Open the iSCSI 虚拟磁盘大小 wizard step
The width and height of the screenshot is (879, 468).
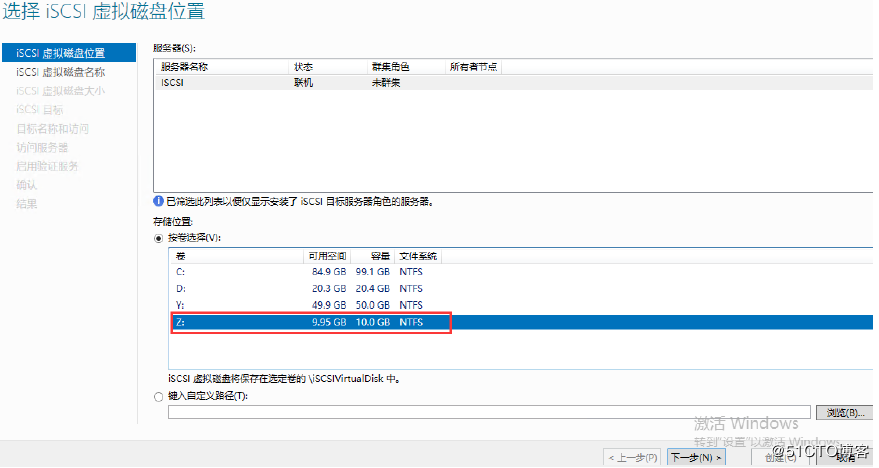[x=60, y=91]
